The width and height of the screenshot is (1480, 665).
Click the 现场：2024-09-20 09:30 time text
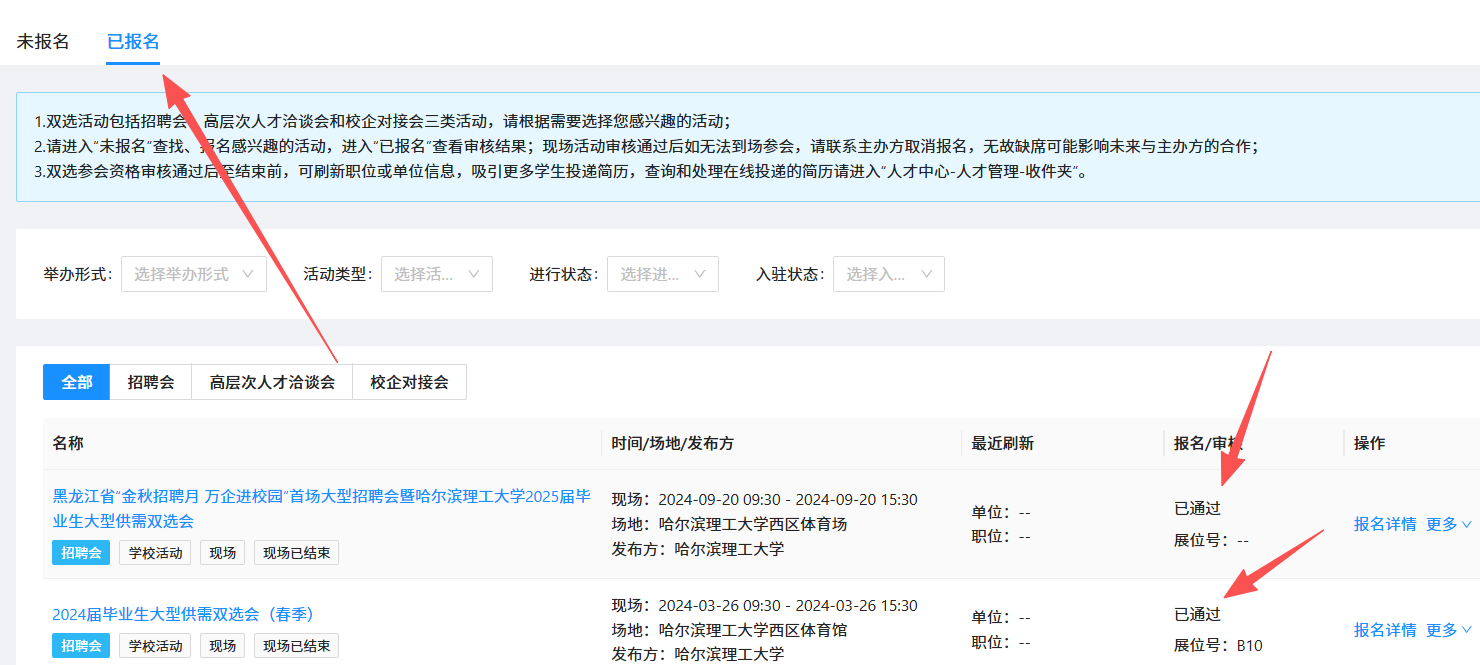coord(765,499)
